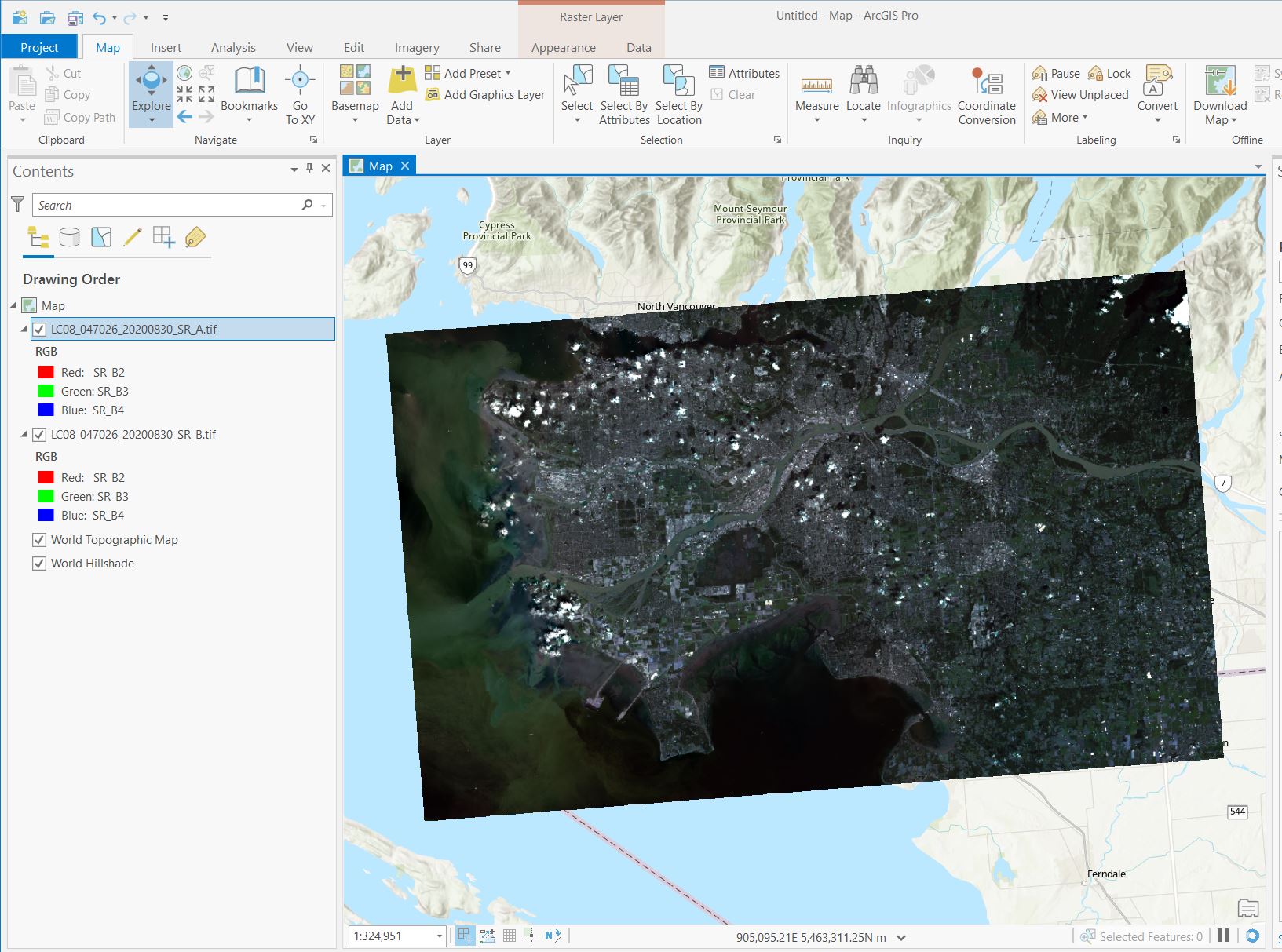Click the red SR_B2 band swatch of layer A
Image resolution: width=1282 pixels, height=952 pixels.
pos(46,373)
